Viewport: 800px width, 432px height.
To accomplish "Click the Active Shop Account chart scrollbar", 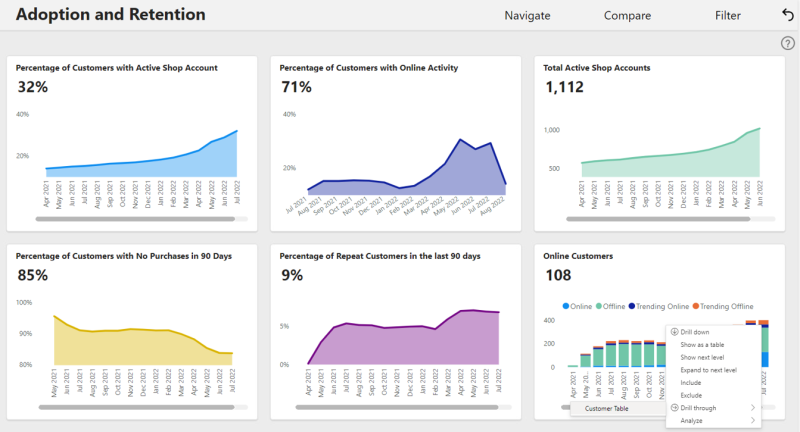I will [135, 219].
